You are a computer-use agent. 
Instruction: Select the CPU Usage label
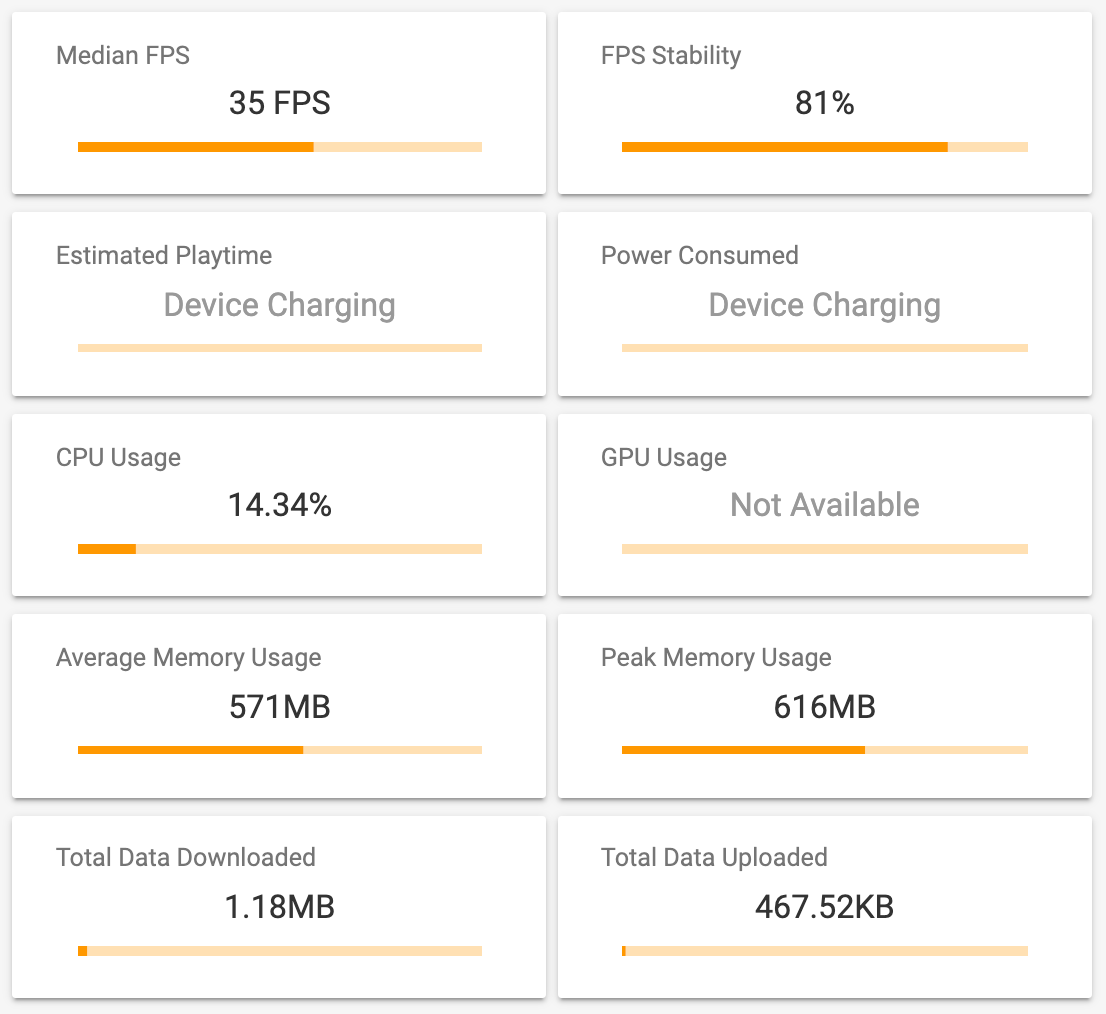pyautogui.click(x=118, y=458)
